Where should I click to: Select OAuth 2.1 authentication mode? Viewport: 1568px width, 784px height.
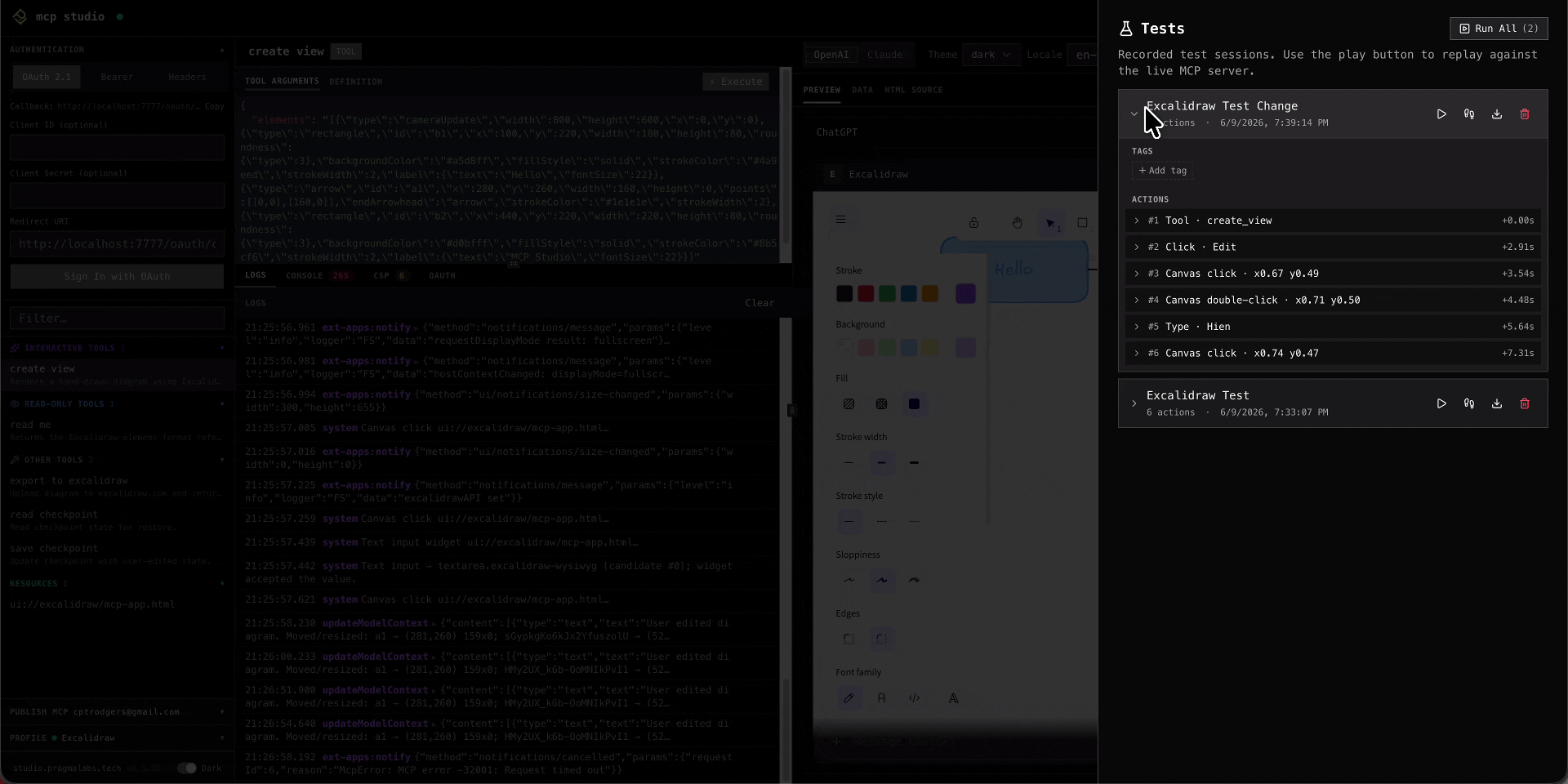point(47,77)
